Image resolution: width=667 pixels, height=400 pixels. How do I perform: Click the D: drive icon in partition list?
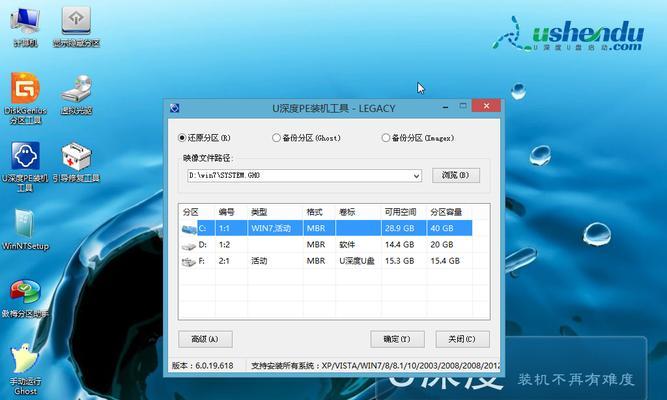coord(188,245)
